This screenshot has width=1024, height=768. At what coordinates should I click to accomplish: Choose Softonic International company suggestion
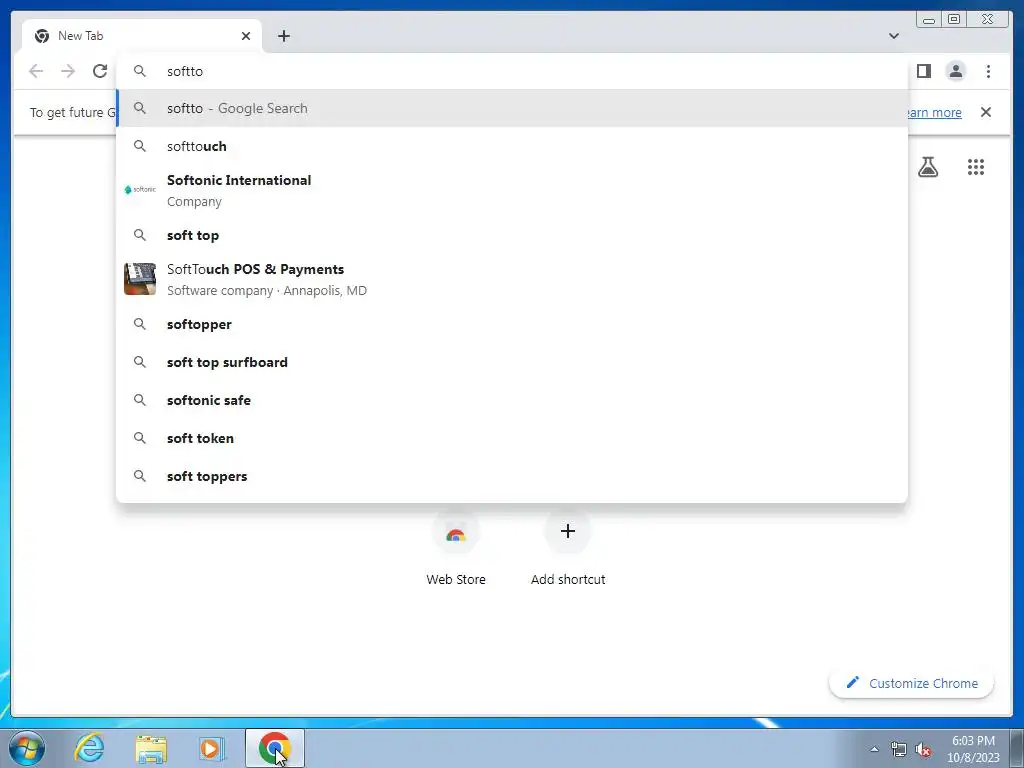(512, 191)
